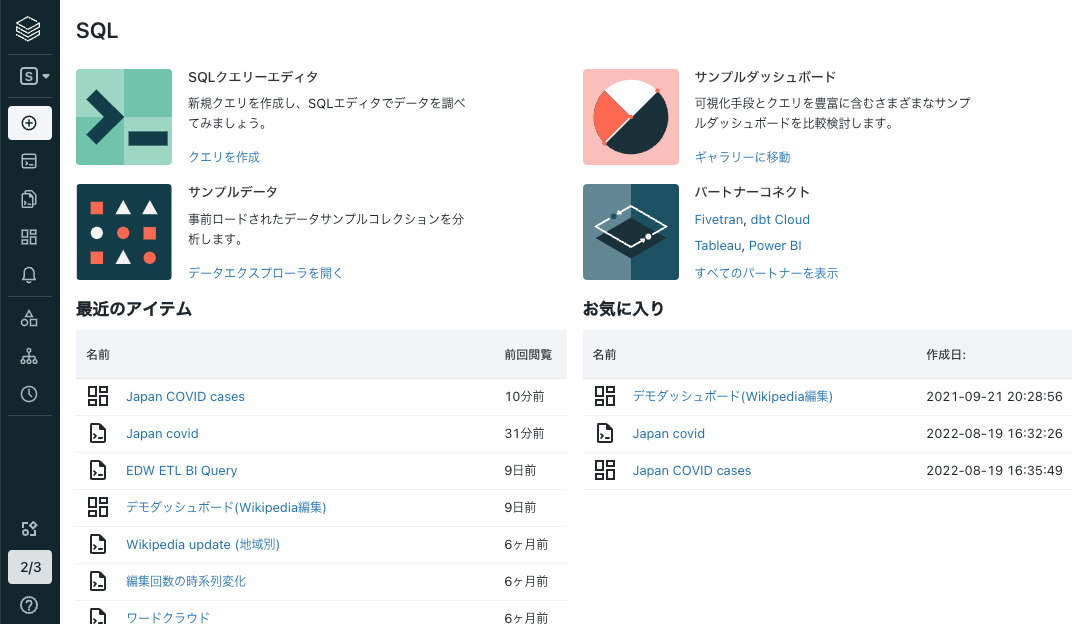The width and height of the screenshot is (1072, 624).
Task: Open the feedback icon near the sidebar bottom
Action: [30, 528]
